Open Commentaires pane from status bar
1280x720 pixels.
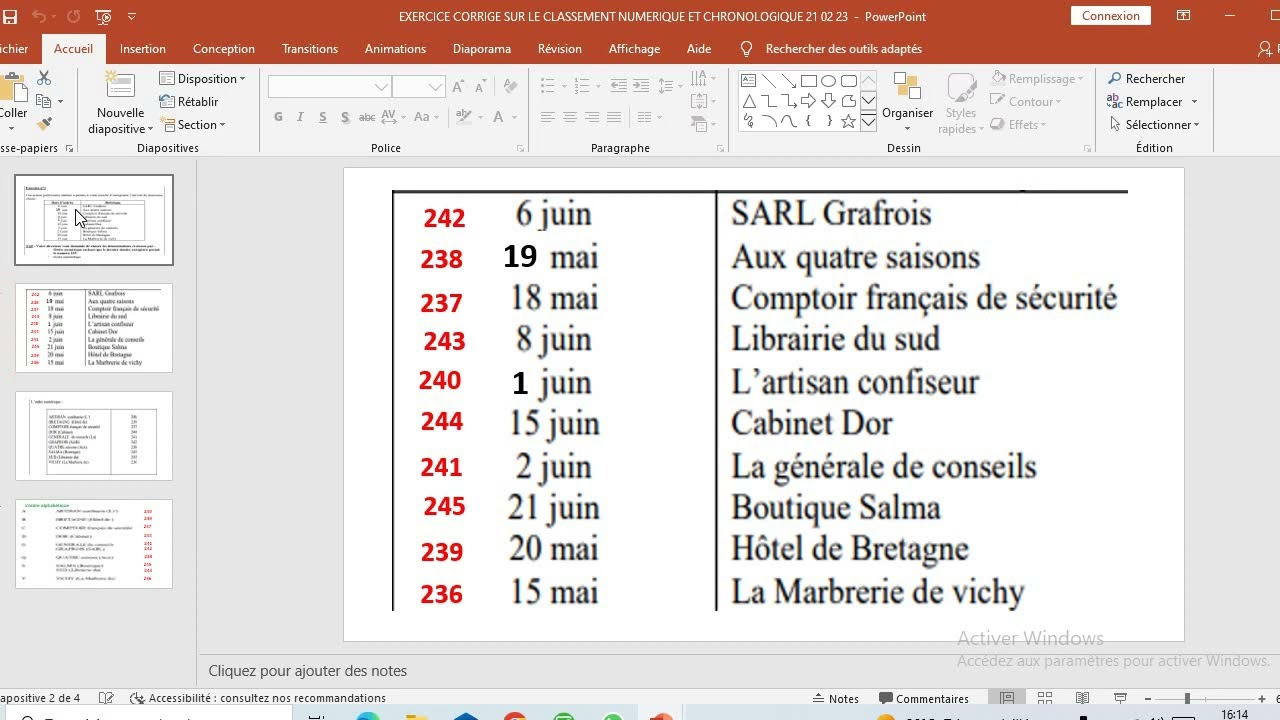pos(924,698)
